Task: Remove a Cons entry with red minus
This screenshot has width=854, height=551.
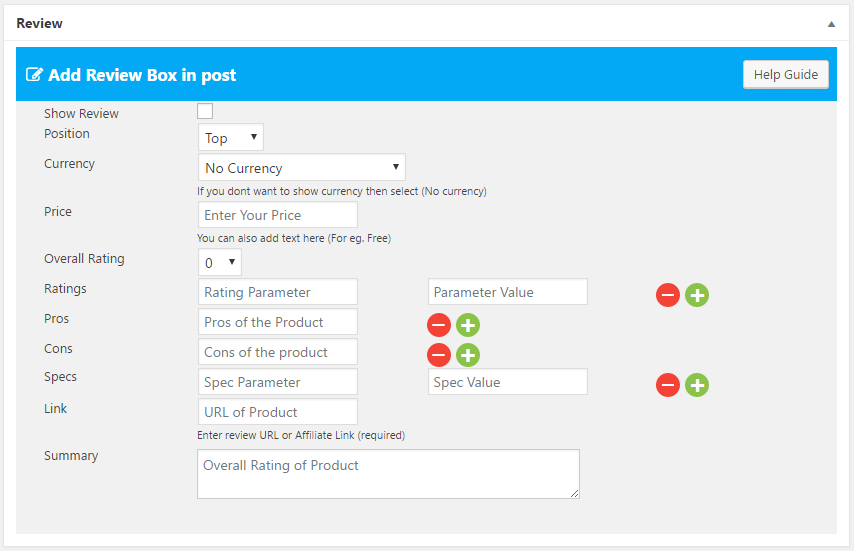Action: pyautogui.click(x=439, y=355)
